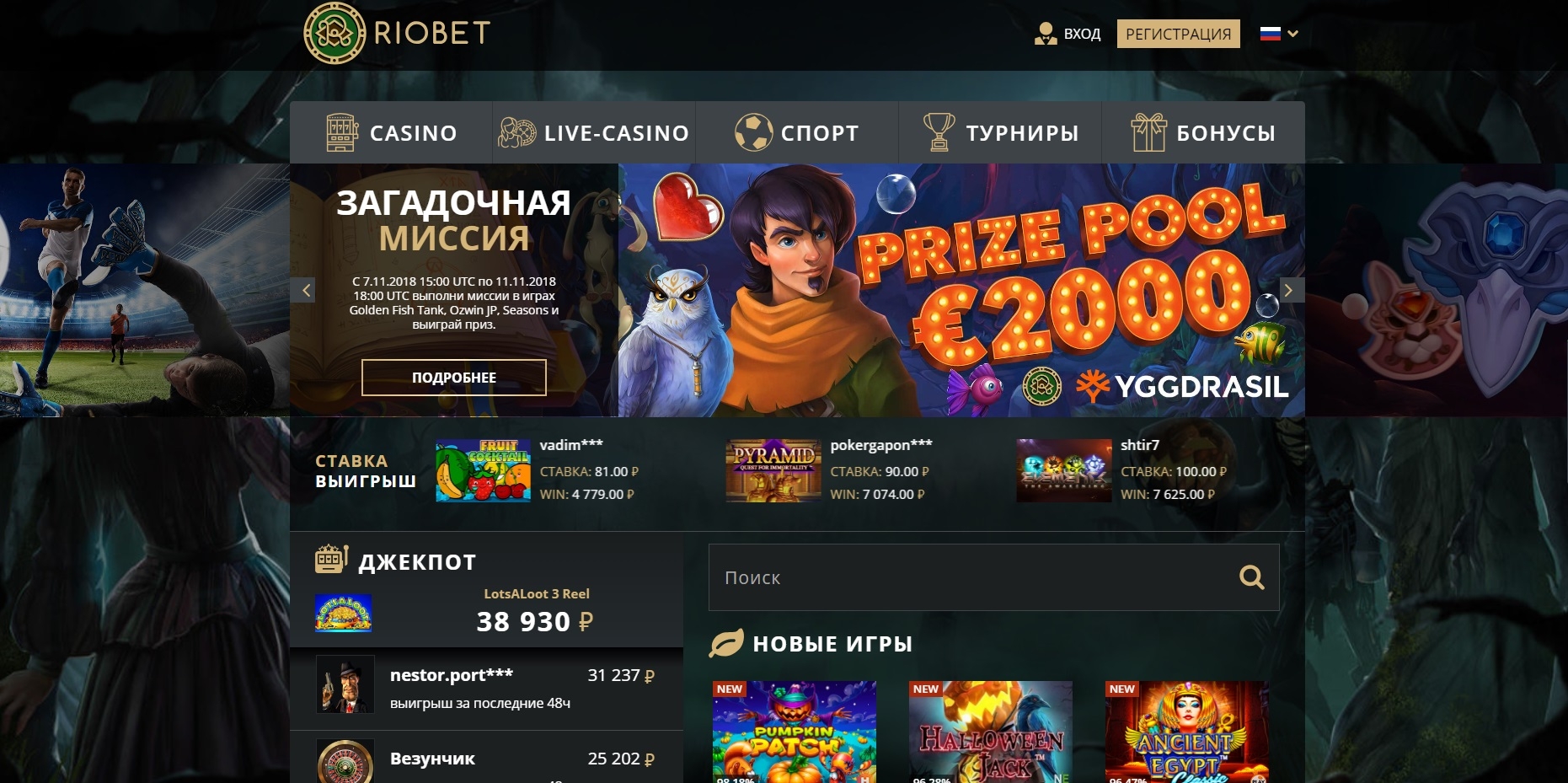Click the user login icon beside ВХОД
This screenshot has width=1568, height=783.
[1045, 34]
